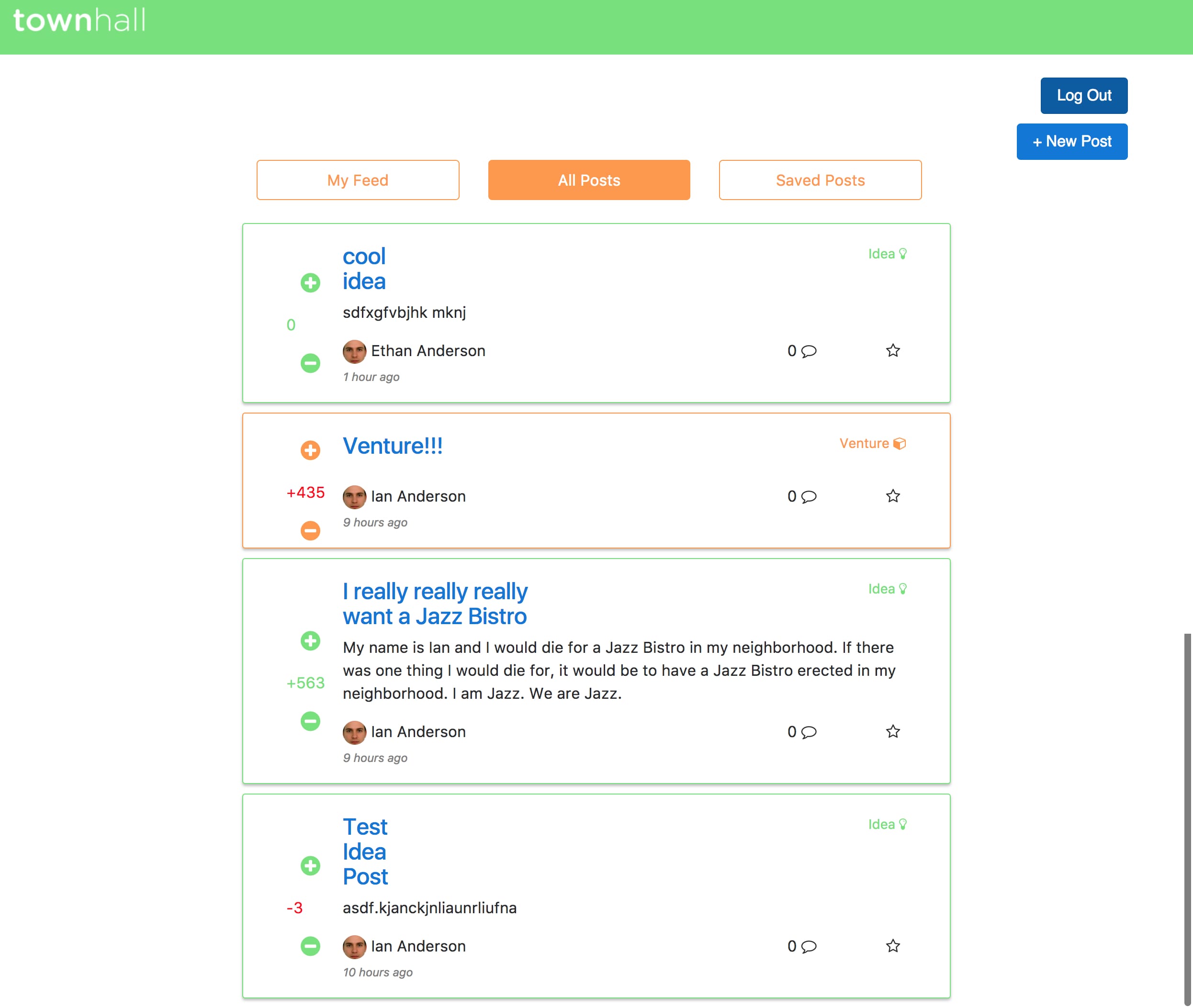
Task: Downvote the Venture!!! post
Action: [310, 530]
